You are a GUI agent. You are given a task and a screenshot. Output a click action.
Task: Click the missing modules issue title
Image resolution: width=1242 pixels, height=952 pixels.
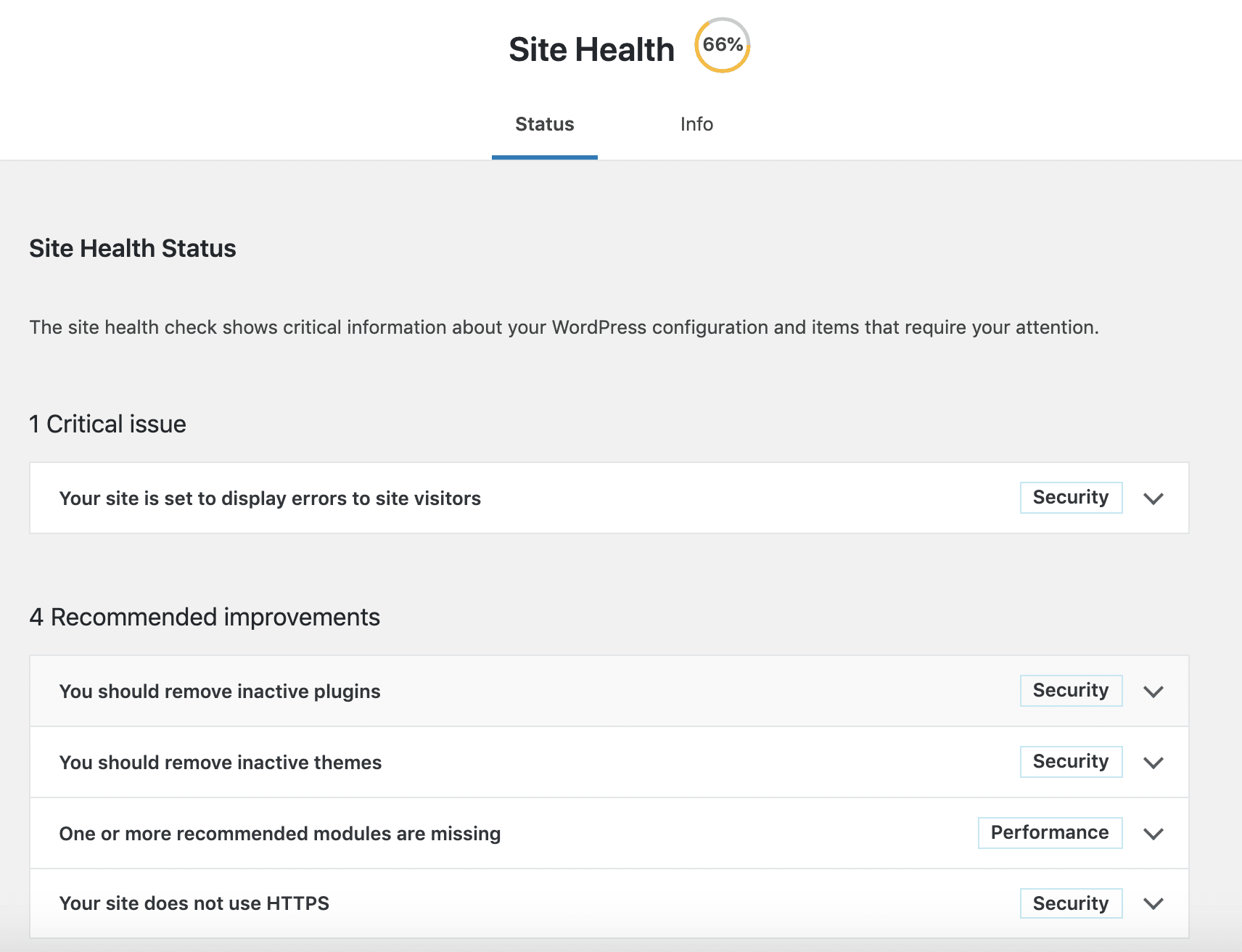point(279,833)
